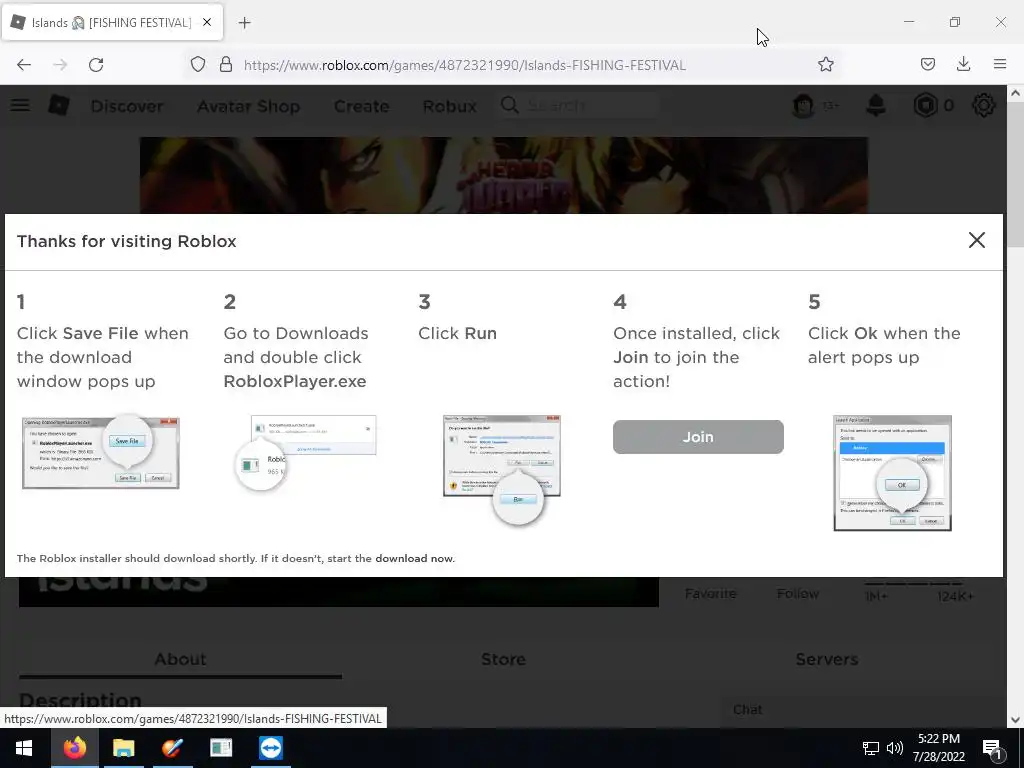The width and height of the screenshot is (1024, 768).
Task: Open the Discover page
Action: [127, 106]
